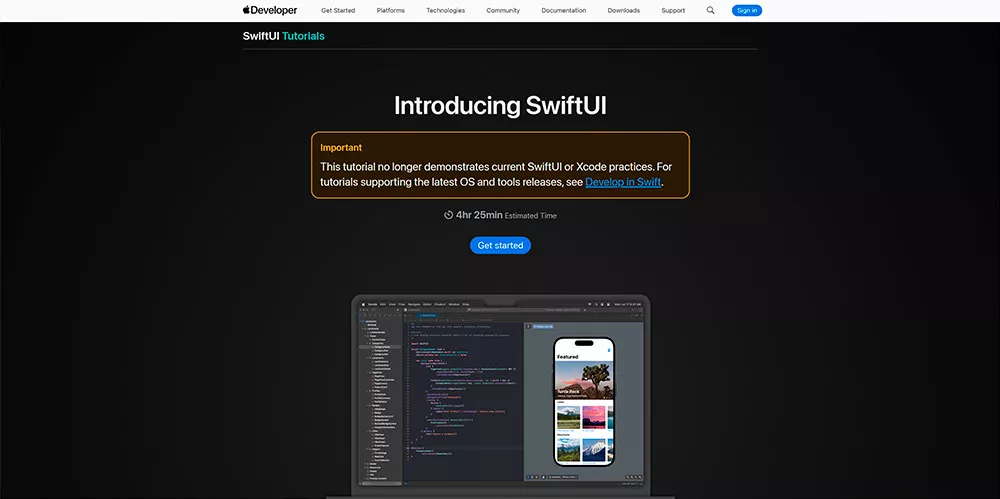Open the Technologies menu item

point(445,10)
